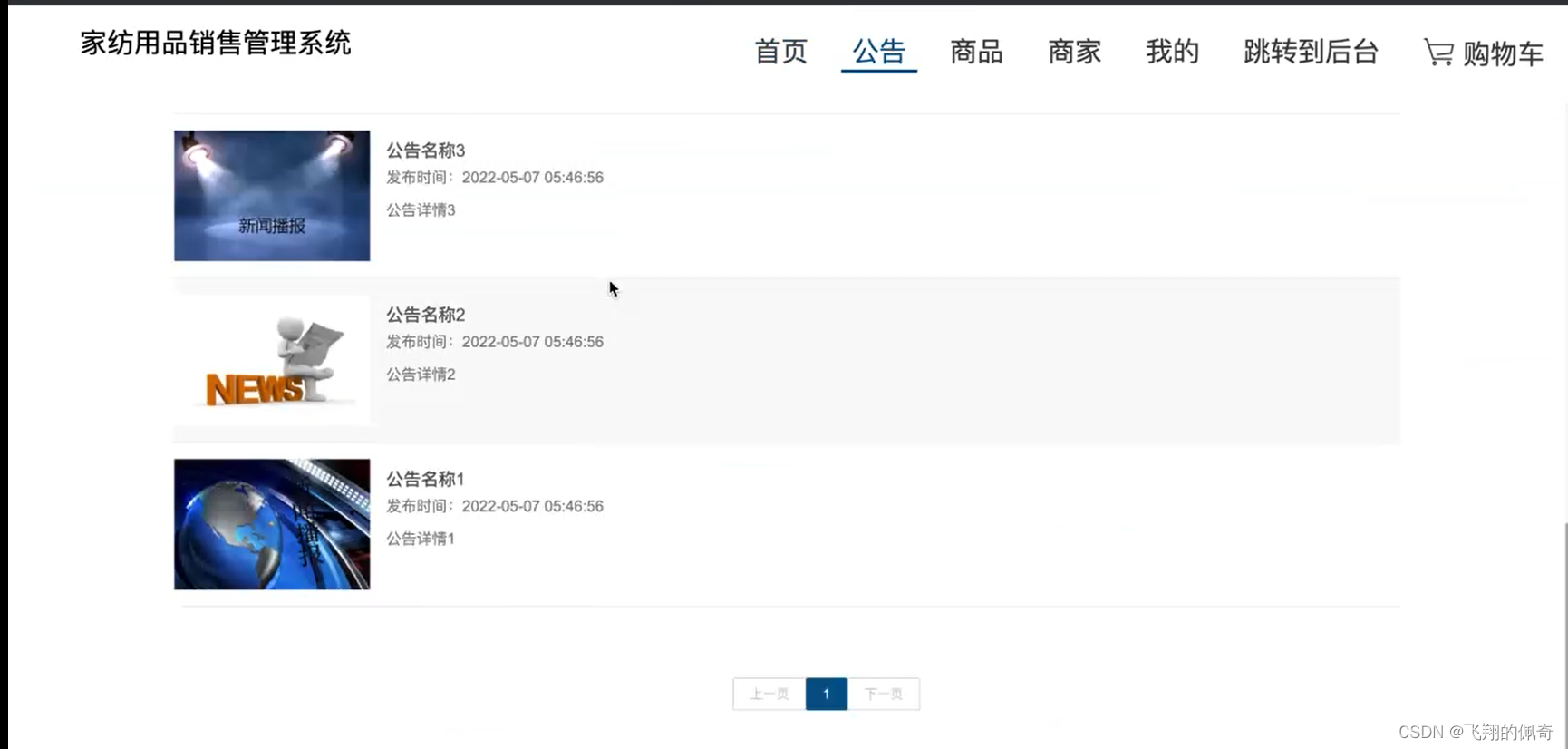
Task: Click the 公告详情2 description text
Action: click(x=421, y=374)
